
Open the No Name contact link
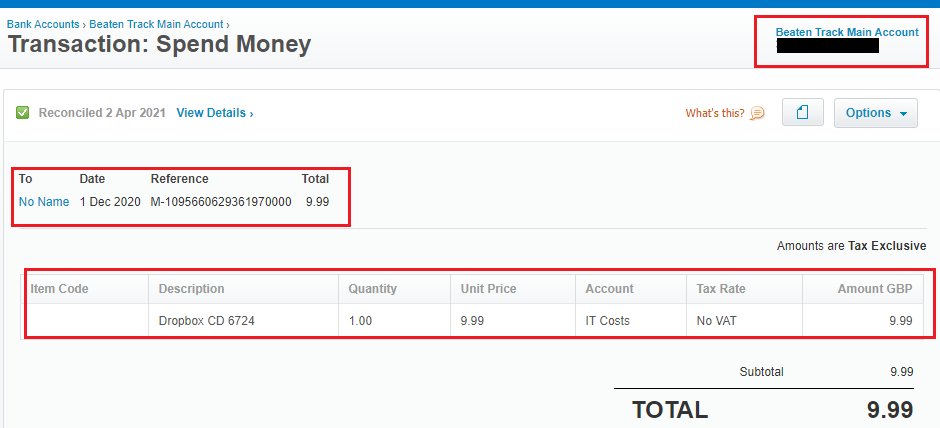(x=44, y=202)
